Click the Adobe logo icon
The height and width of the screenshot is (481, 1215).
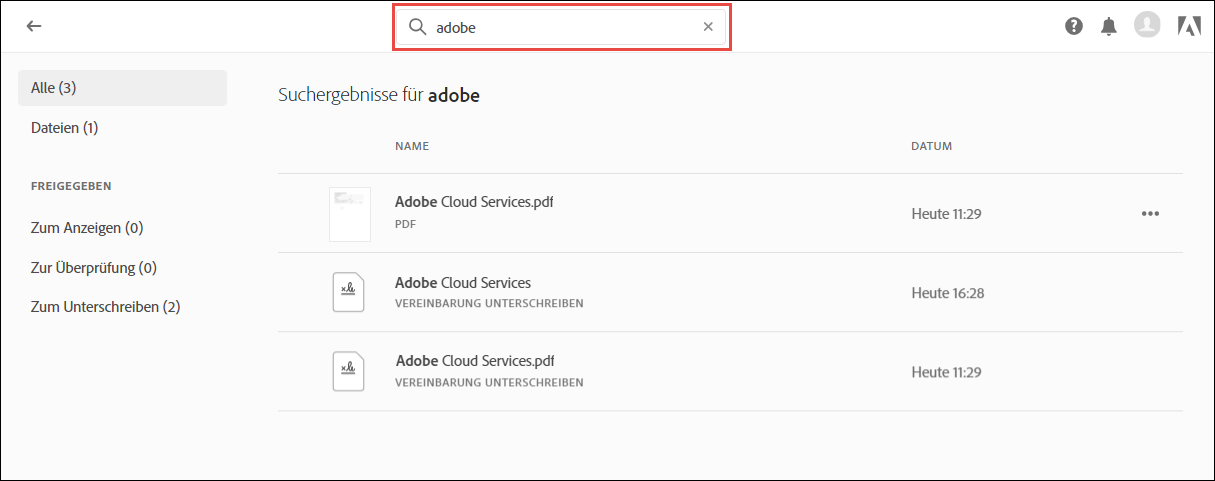[x=1189, y=27]
